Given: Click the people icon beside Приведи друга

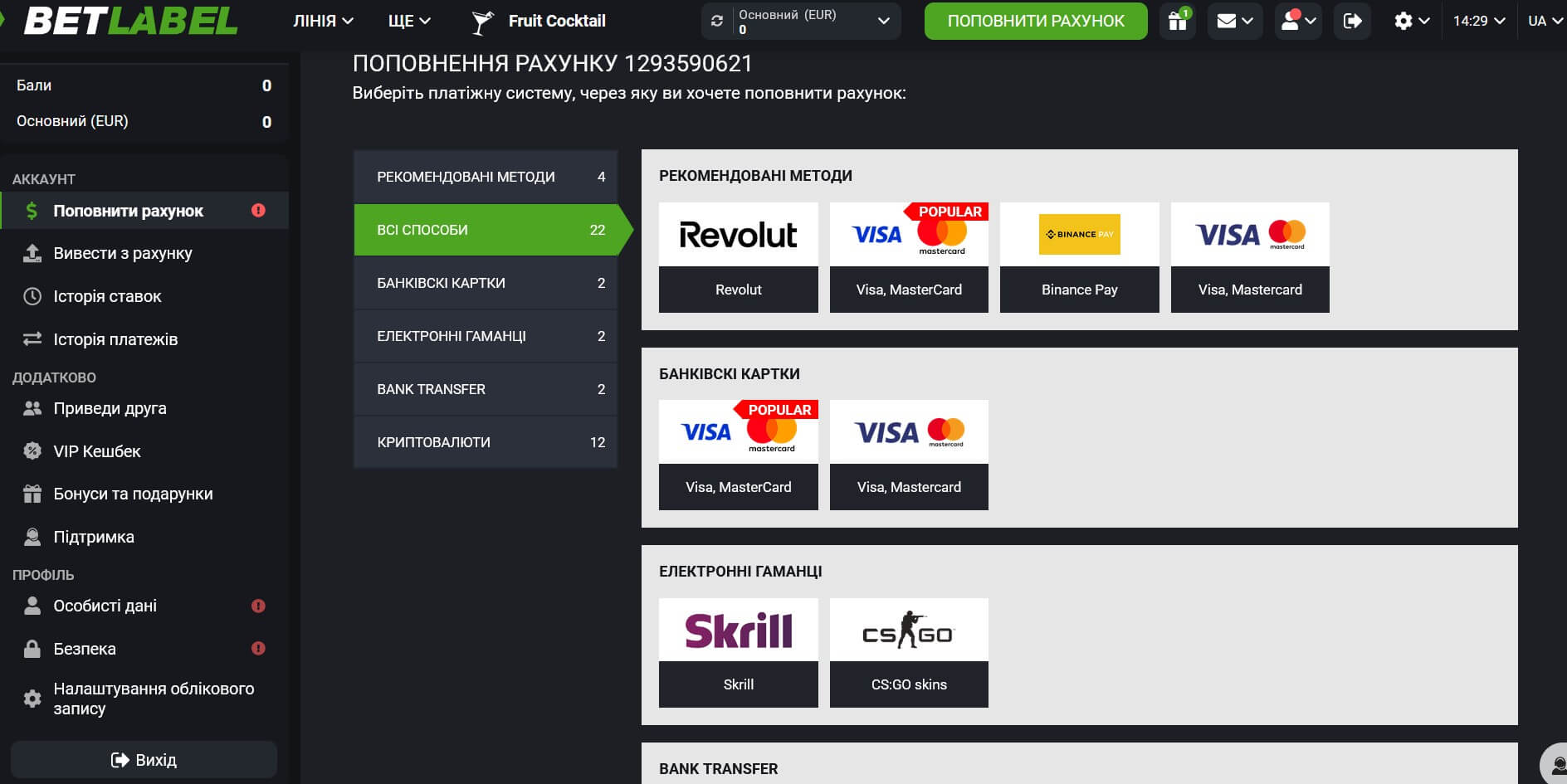Looking at the screenshot, I should tap(32, 408).
